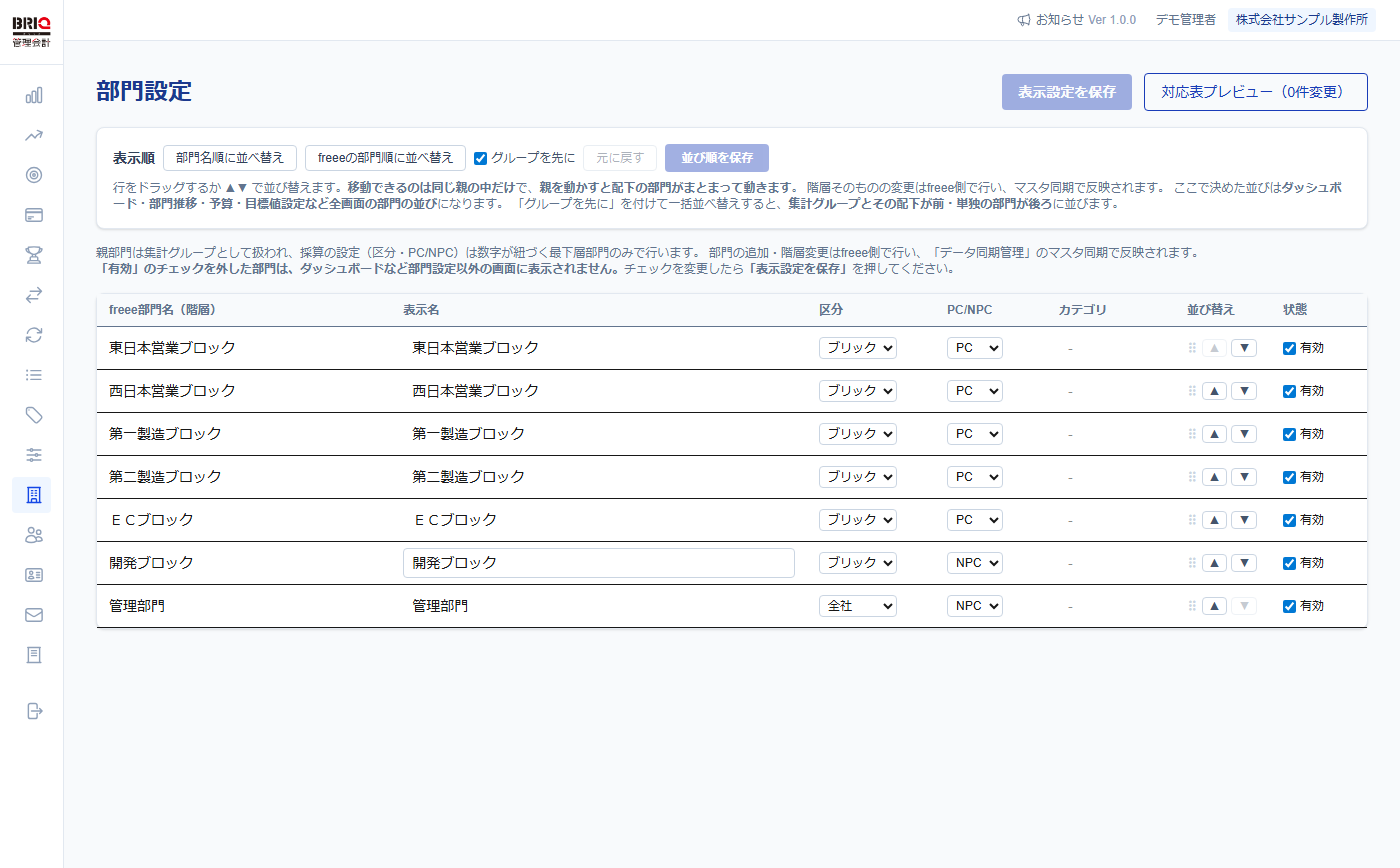
Task: Move 管理部門 up with ▲ button
Action: coord(1214,606)
